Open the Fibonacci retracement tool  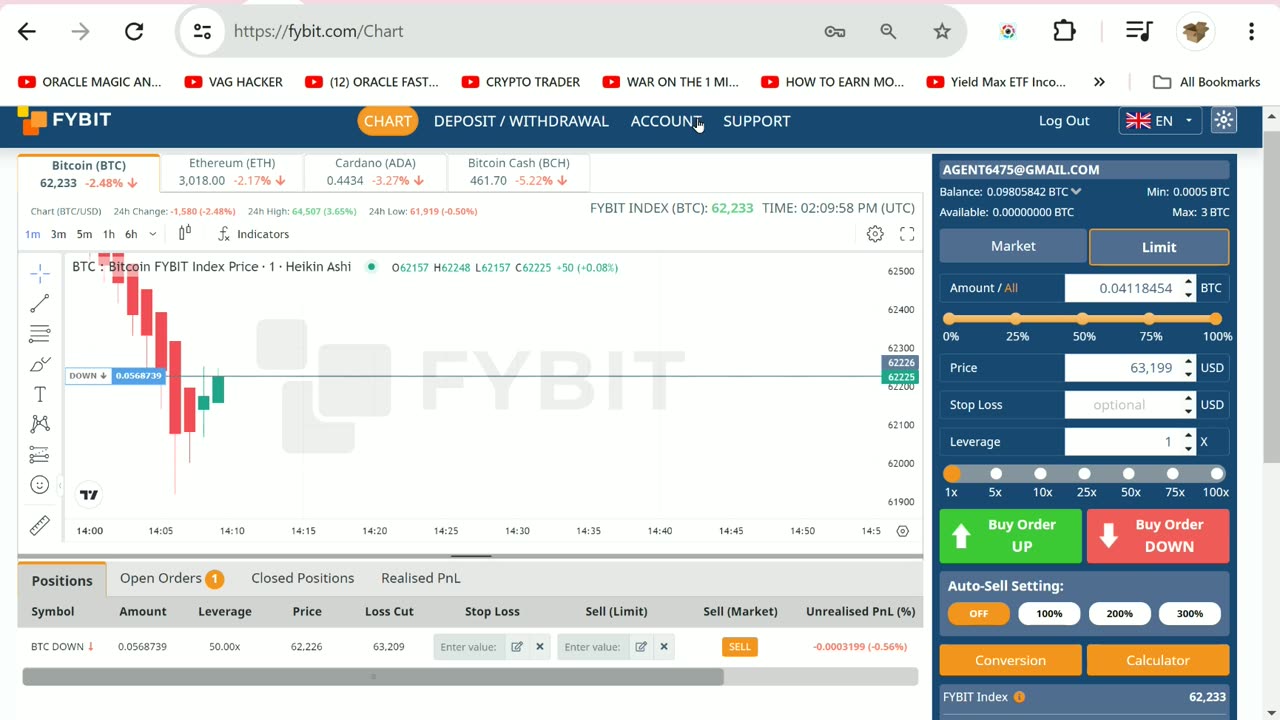(39, 333)
